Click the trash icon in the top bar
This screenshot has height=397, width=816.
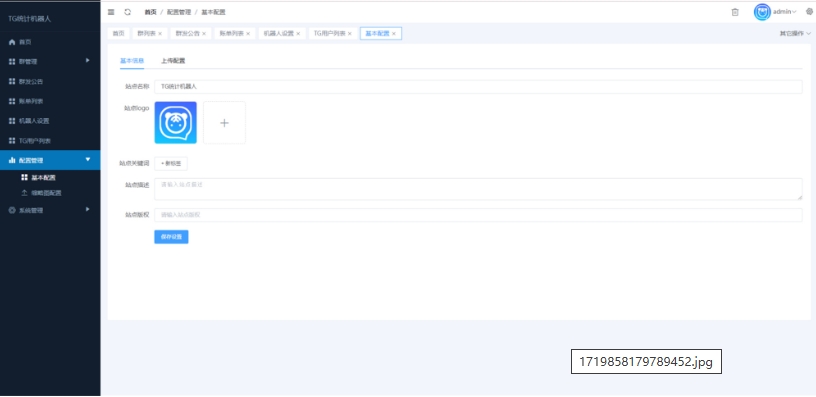pos(735,12)
